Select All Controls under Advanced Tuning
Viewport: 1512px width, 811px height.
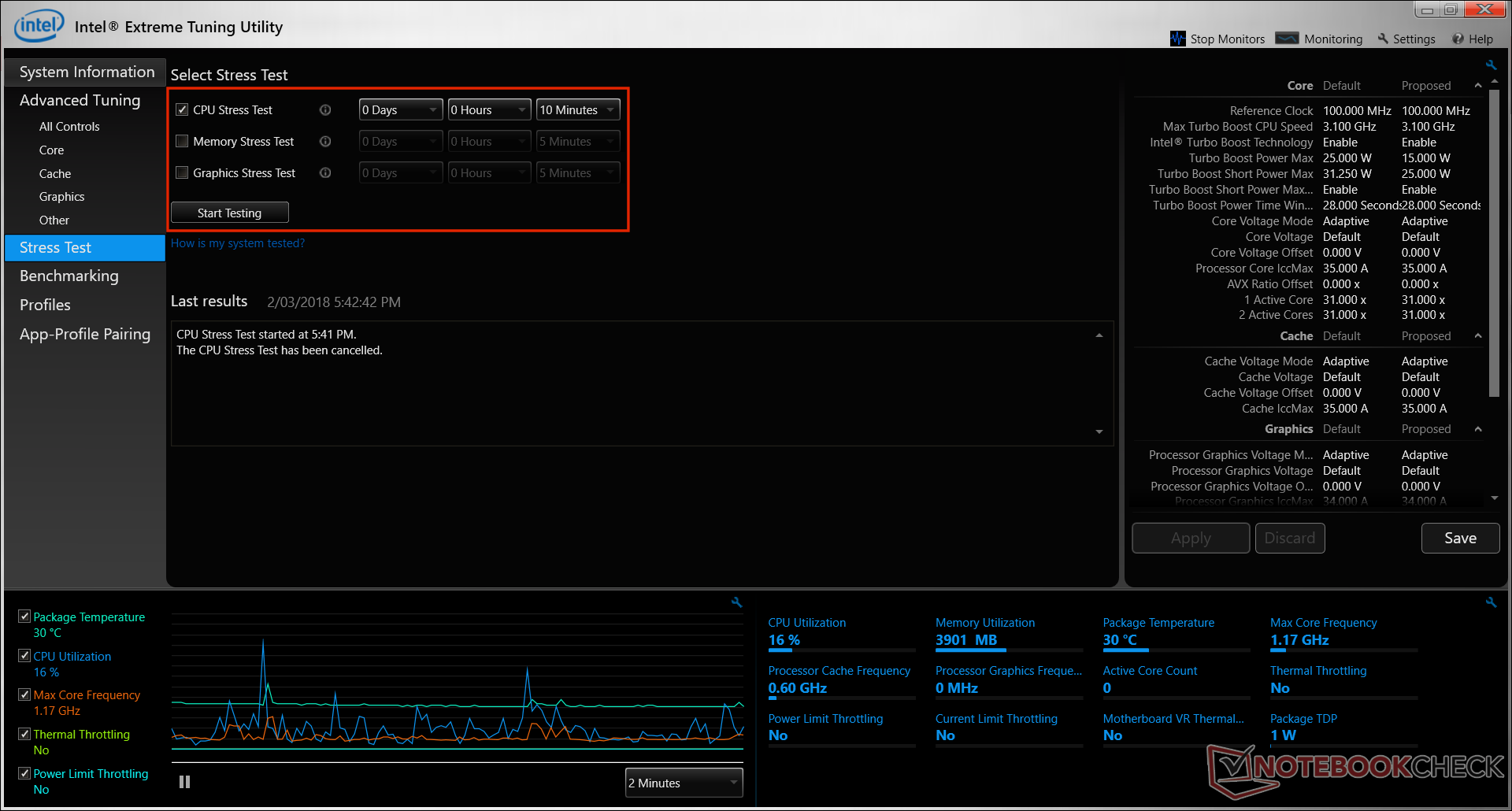69,126
